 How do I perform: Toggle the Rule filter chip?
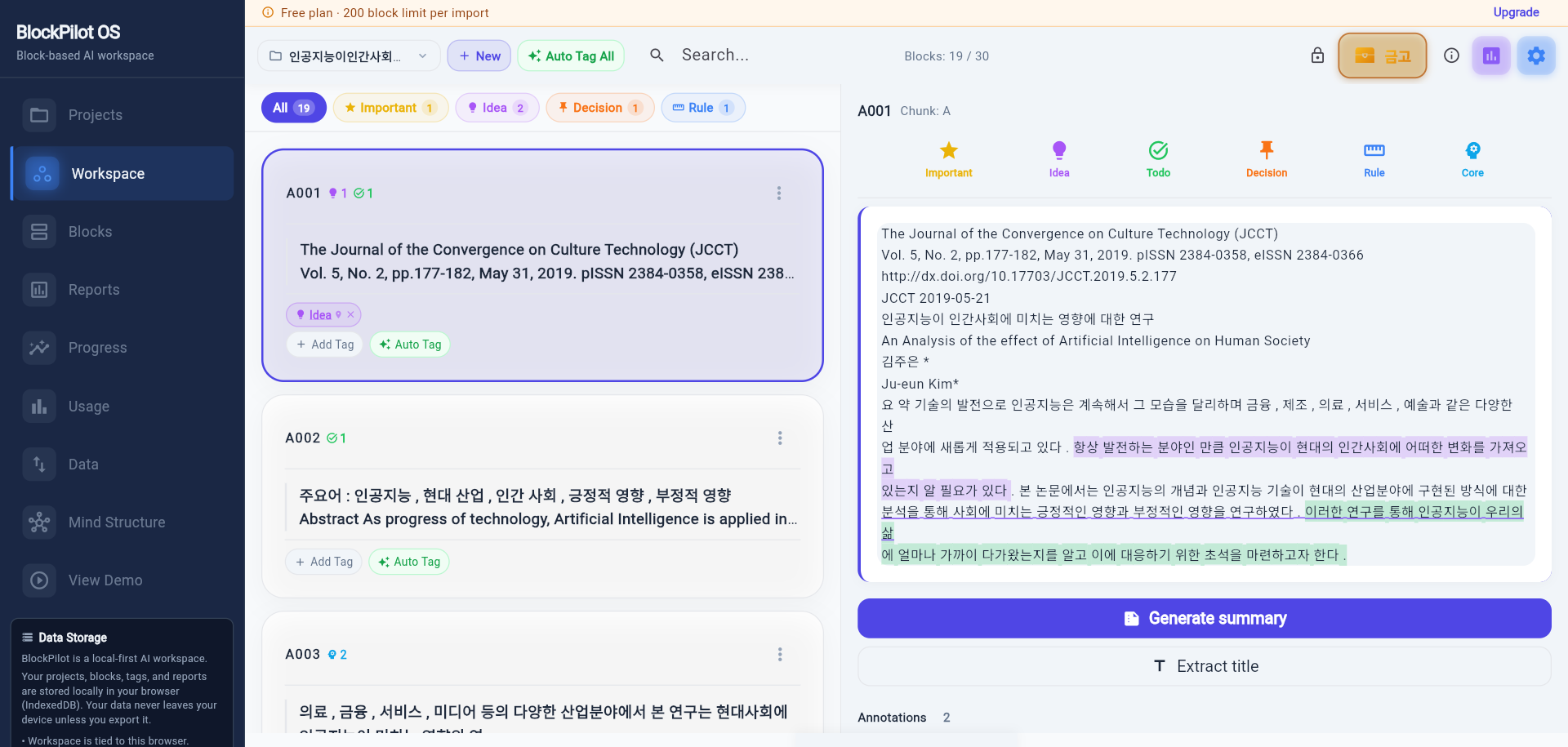[x=703, y=107]
